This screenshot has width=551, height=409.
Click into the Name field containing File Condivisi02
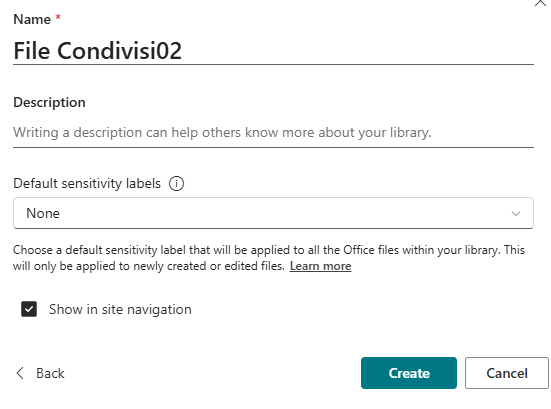pyautogui.click(x=273, y=51)
